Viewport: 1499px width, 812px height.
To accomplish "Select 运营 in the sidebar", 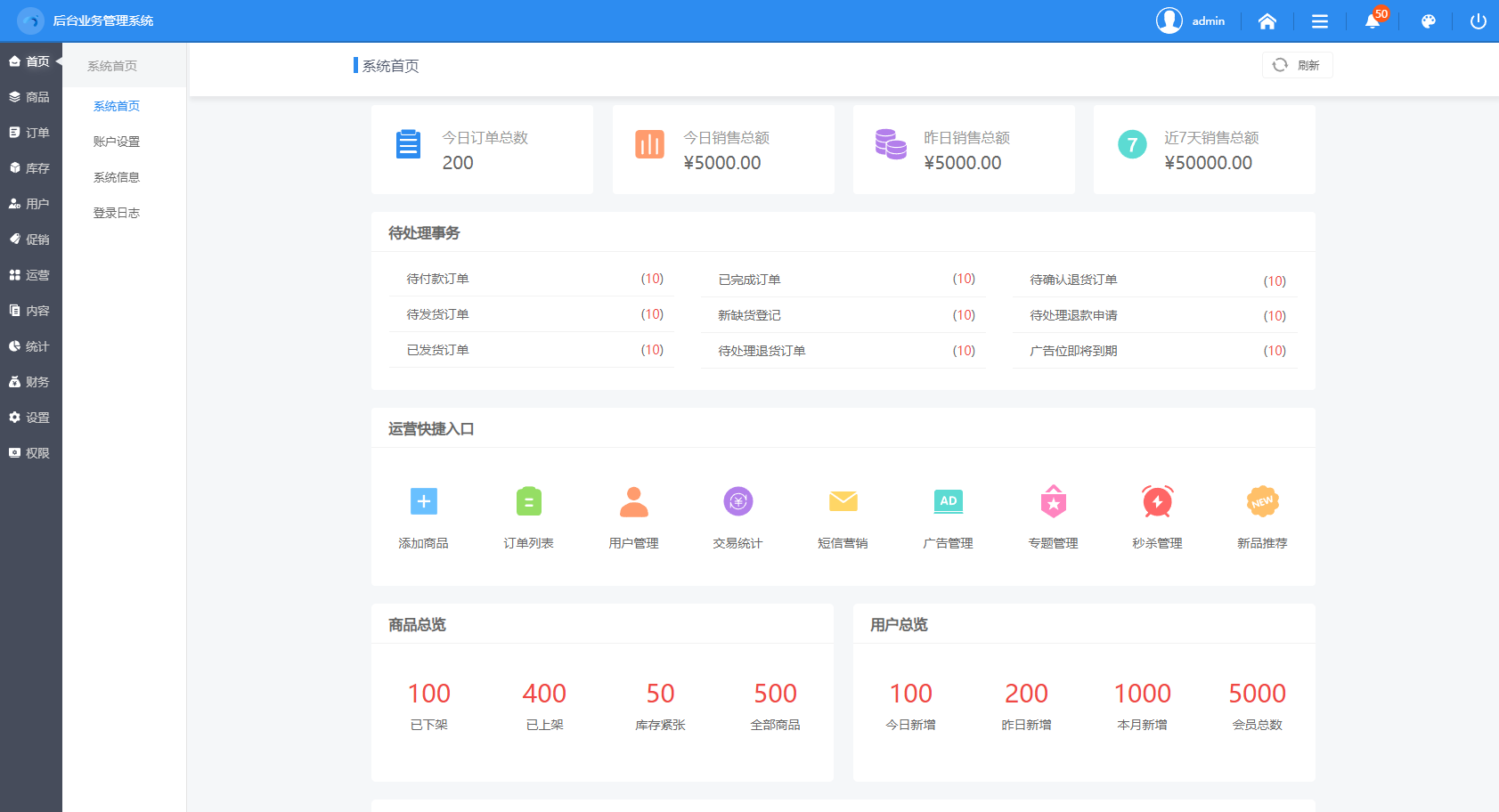I will point(30,275).
